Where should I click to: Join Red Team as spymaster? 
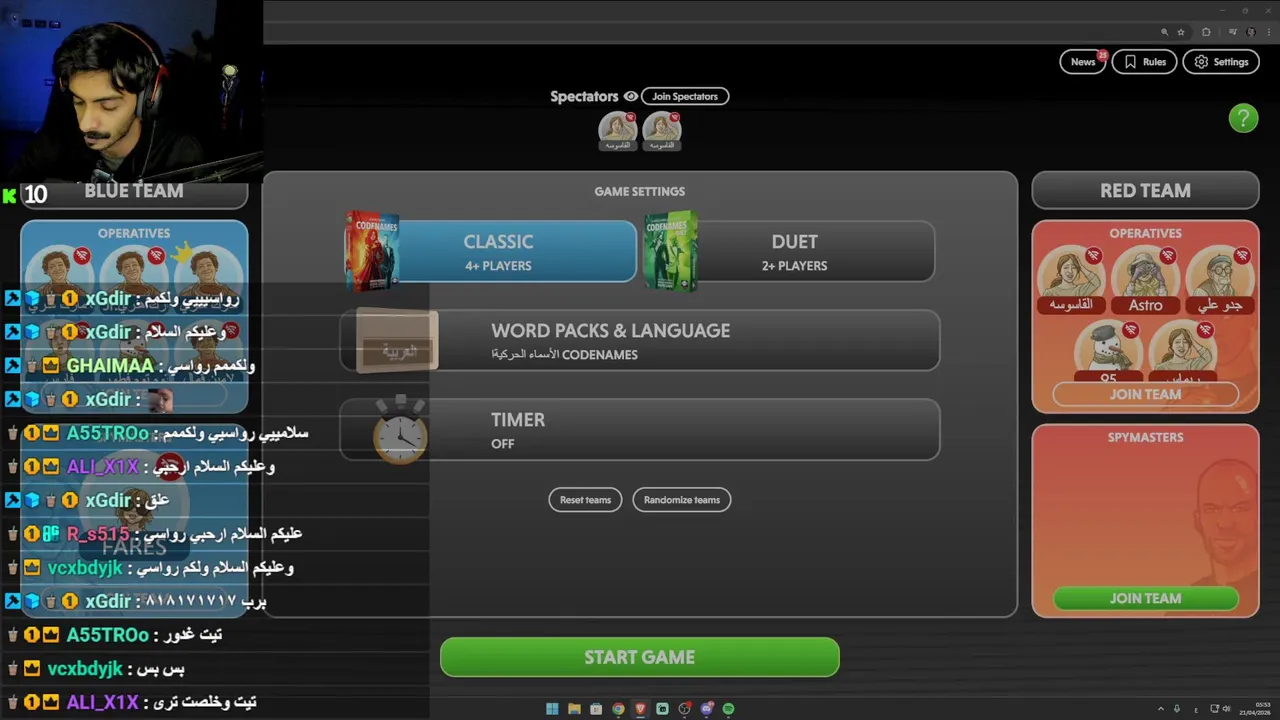pos(1145,598)
